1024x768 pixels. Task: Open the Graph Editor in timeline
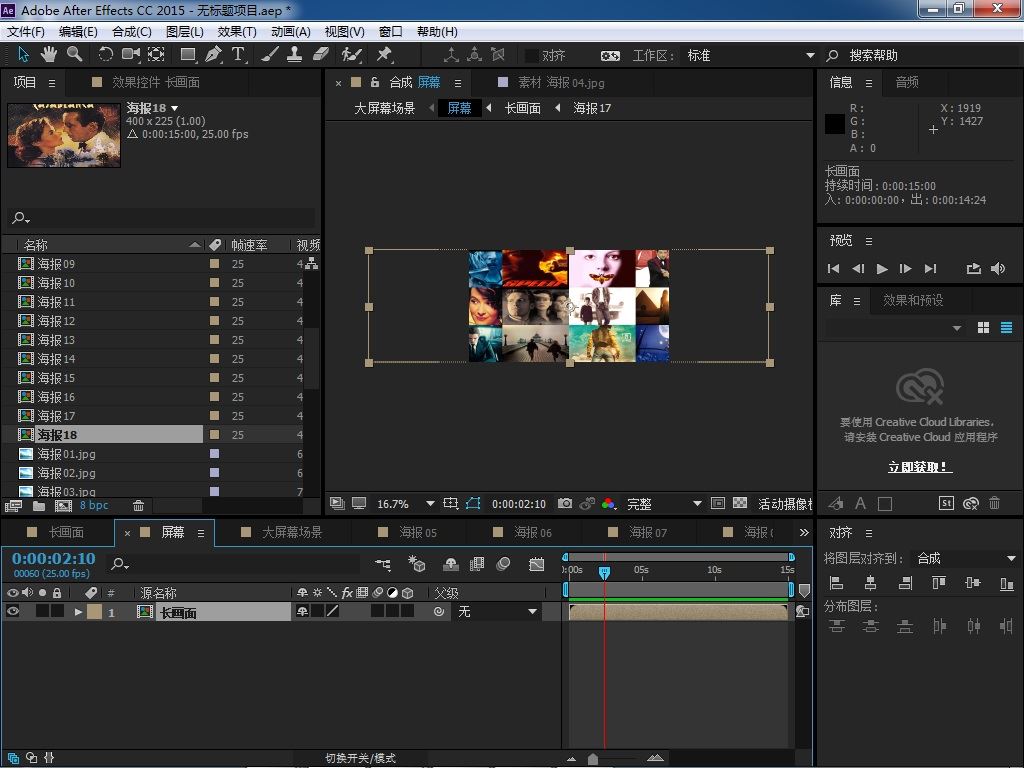pos(536,564)
